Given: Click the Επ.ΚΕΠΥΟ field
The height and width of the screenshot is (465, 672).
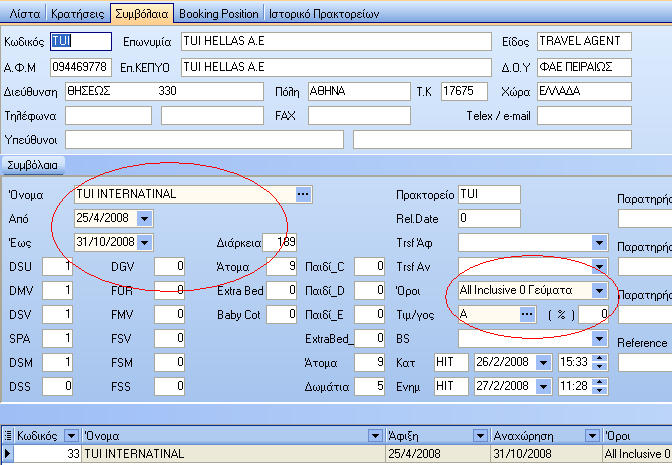Looking at the screenshot, I should point(336,67).
